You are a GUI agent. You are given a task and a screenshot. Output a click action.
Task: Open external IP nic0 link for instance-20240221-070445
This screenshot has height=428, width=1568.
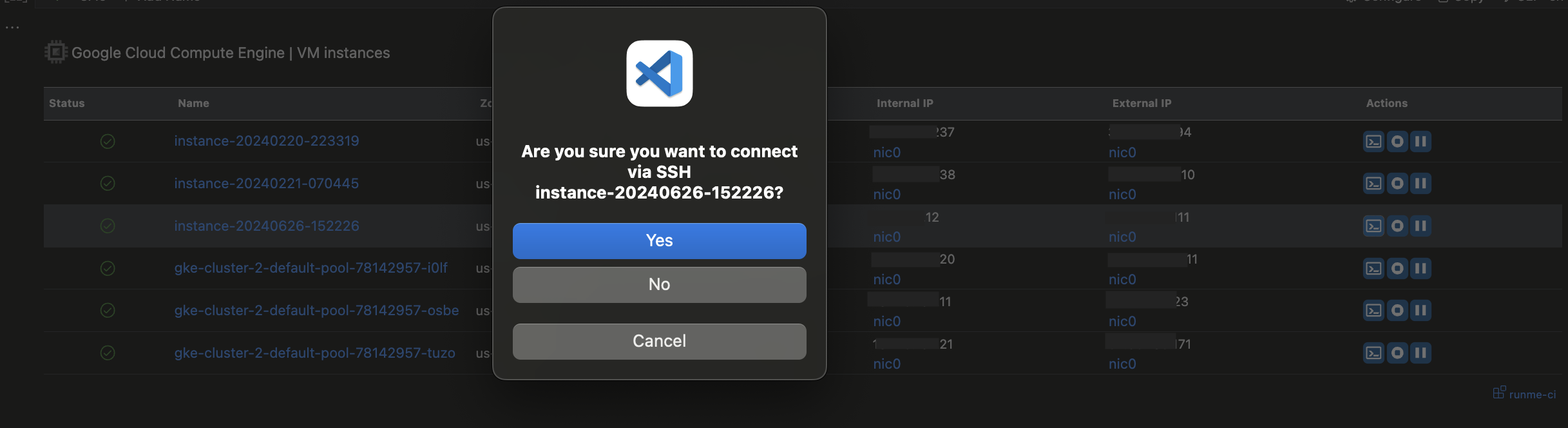[1122, 195]
